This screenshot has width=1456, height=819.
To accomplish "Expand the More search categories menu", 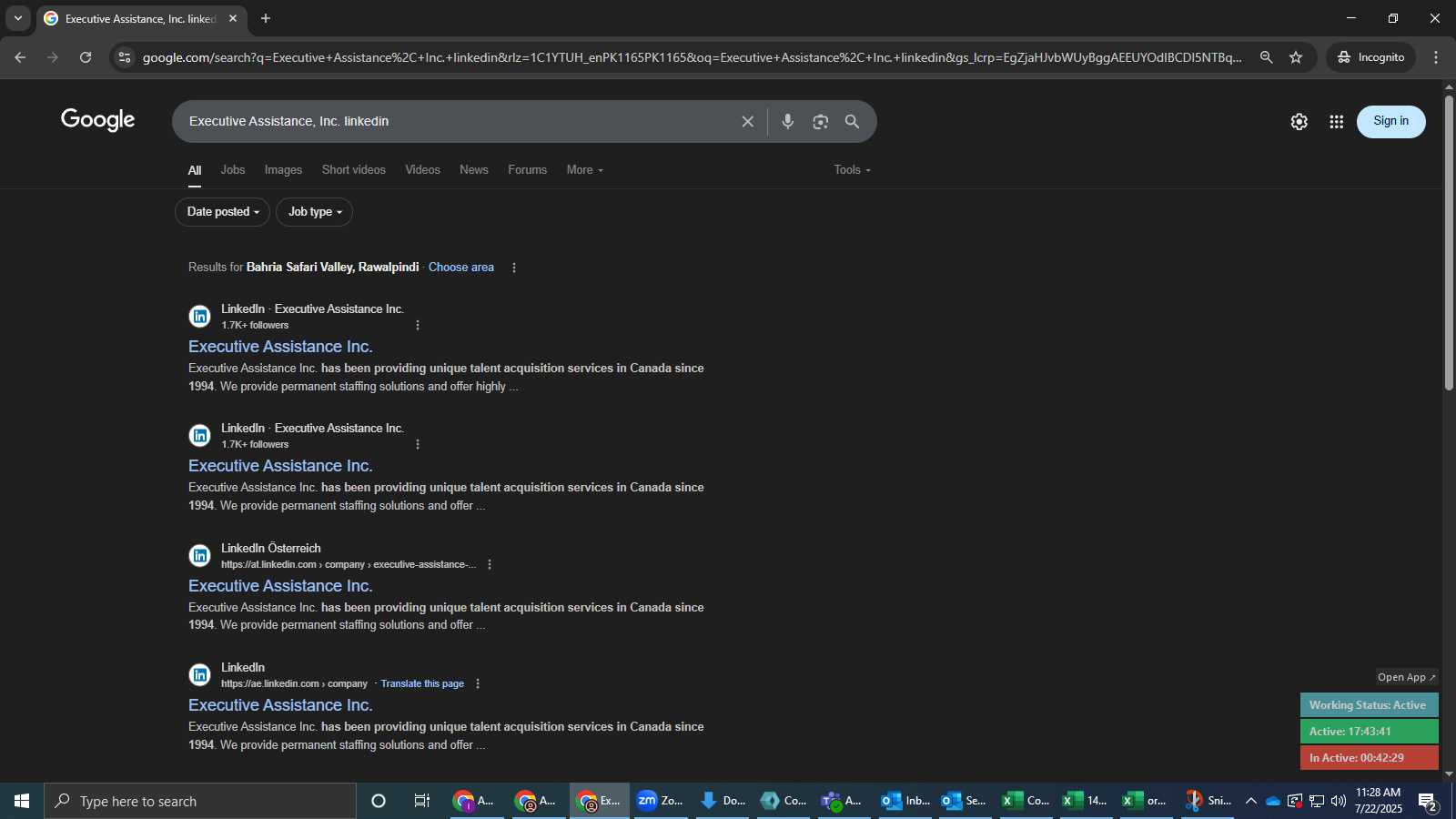I will pos(584,170).
